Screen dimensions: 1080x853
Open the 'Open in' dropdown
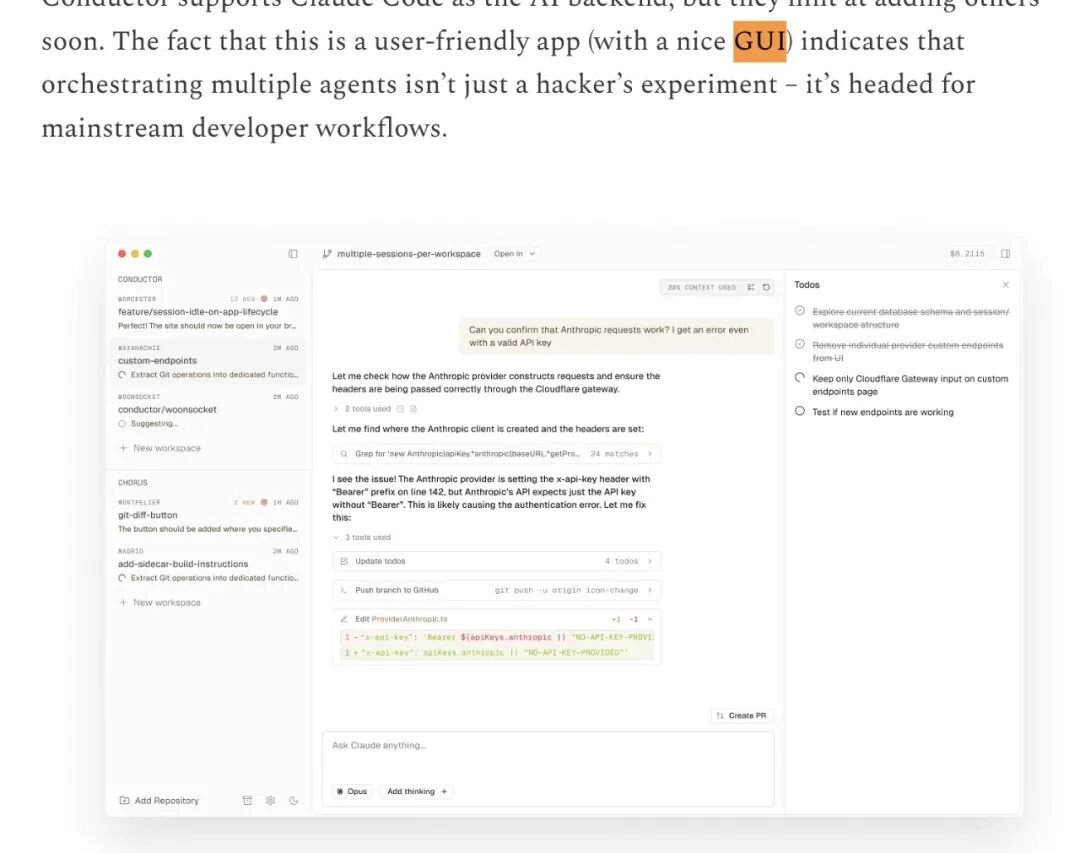[x=514, y=254]
